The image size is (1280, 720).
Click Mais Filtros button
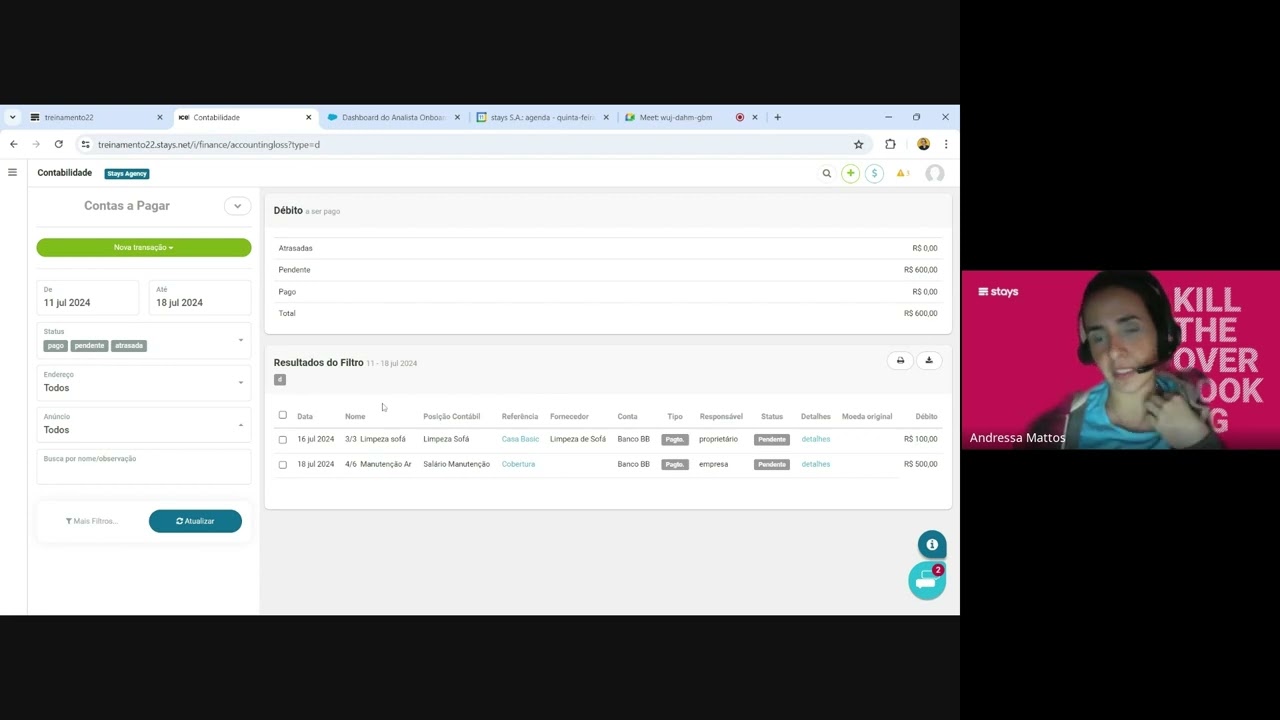(x=91, y=521)
